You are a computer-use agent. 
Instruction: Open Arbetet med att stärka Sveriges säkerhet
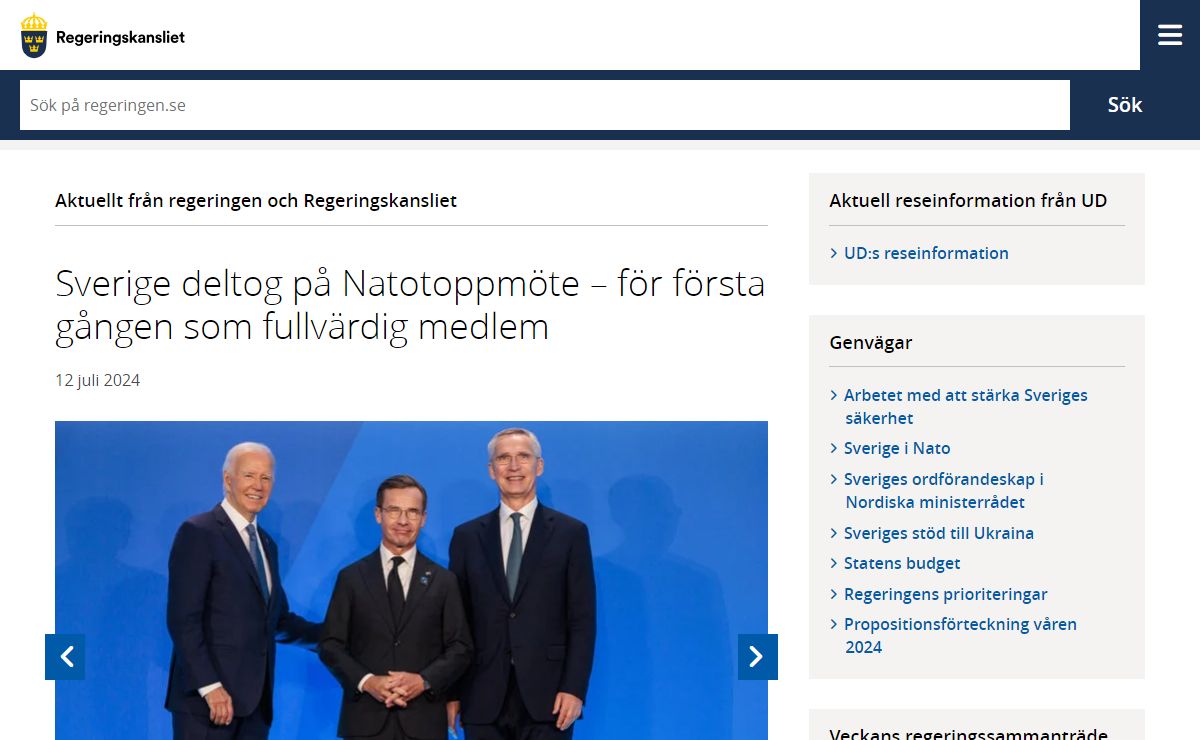(964, 406)
